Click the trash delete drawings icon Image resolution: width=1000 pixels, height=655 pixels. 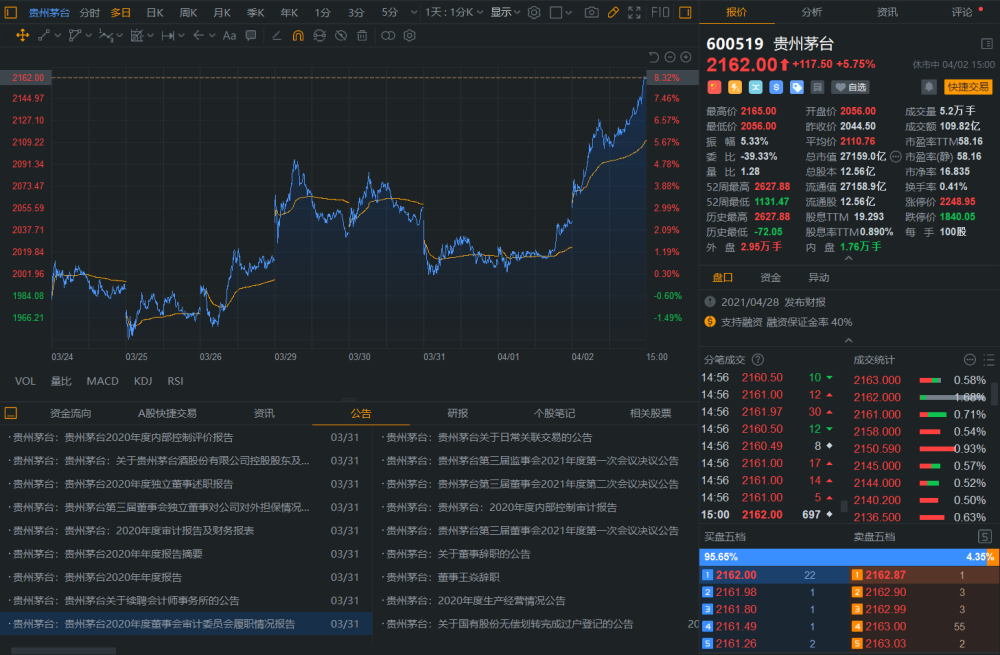(362, 36)
